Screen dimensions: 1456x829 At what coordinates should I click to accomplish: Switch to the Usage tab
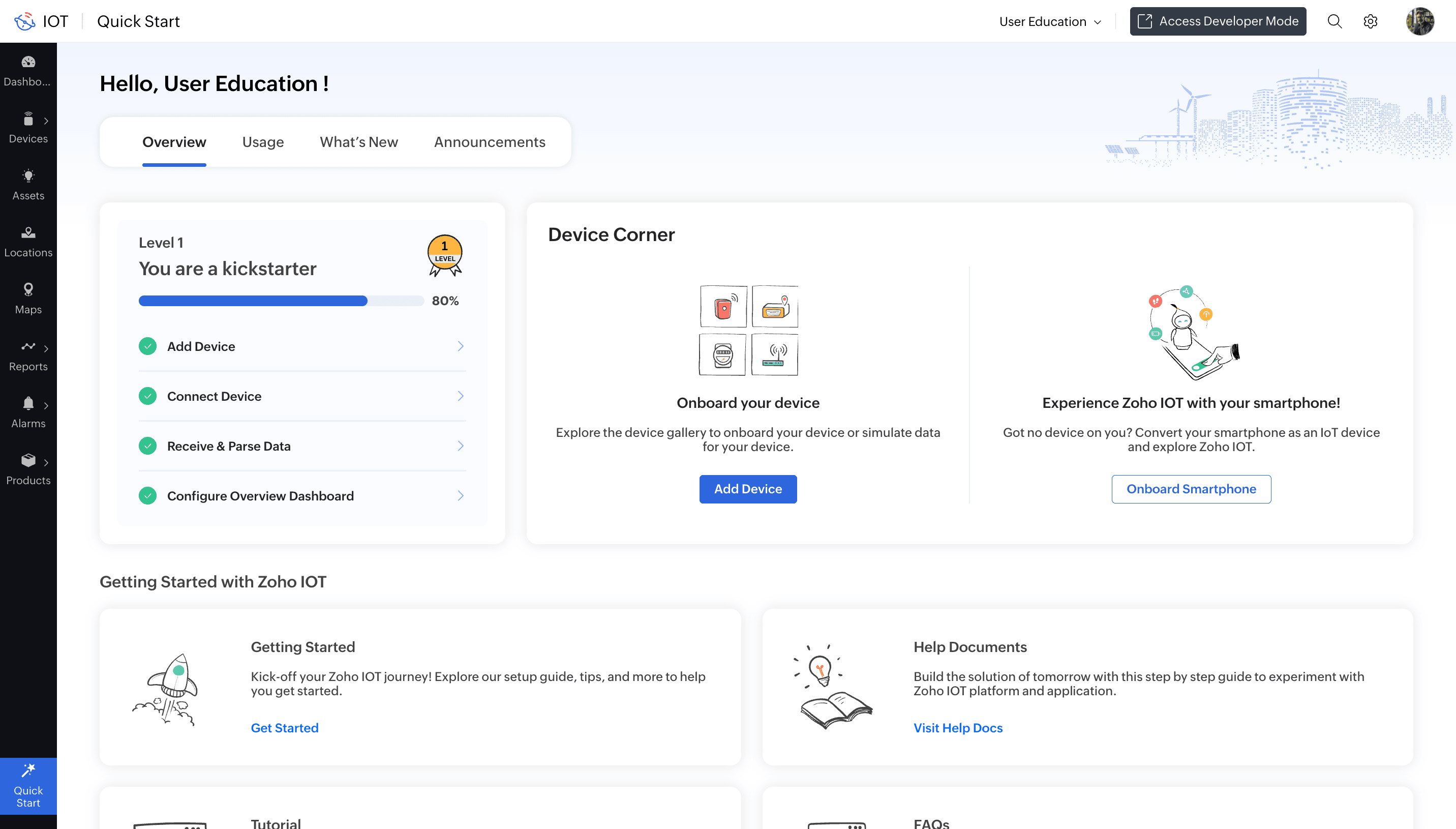[262, 142]
